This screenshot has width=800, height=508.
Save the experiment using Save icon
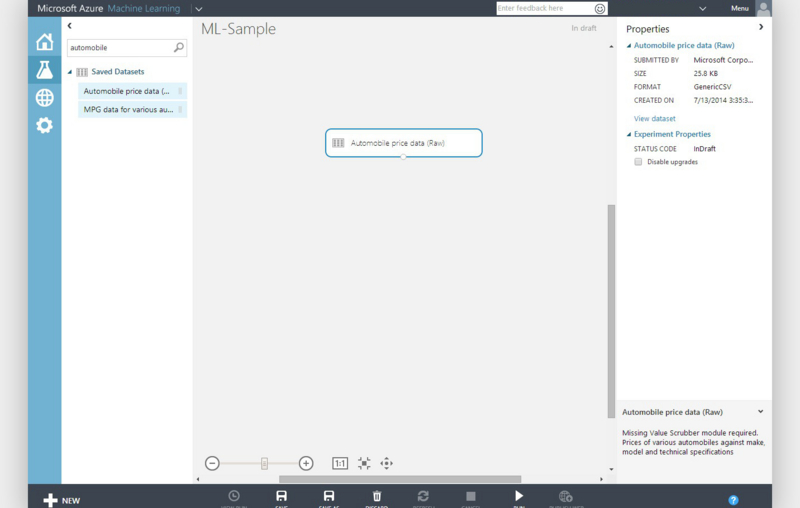[x=281, y=496]
